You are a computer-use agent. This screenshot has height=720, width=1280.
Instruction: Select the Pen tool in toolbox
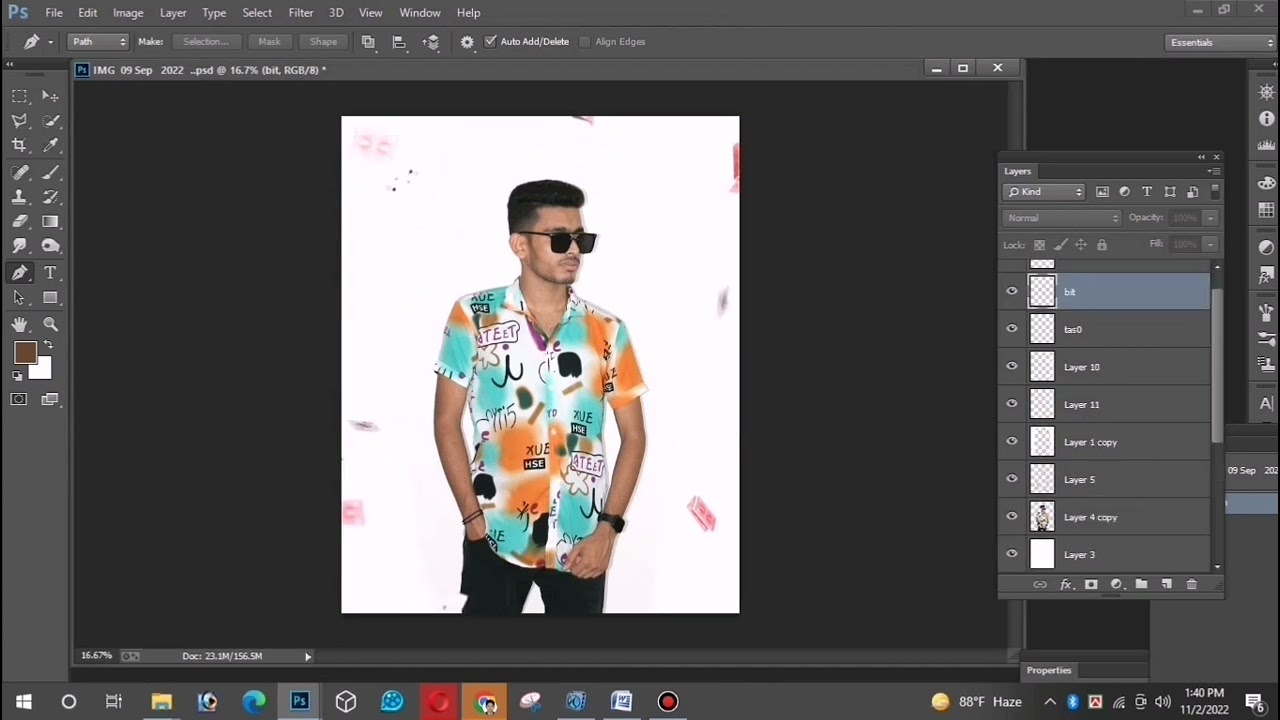coord(19,273)
